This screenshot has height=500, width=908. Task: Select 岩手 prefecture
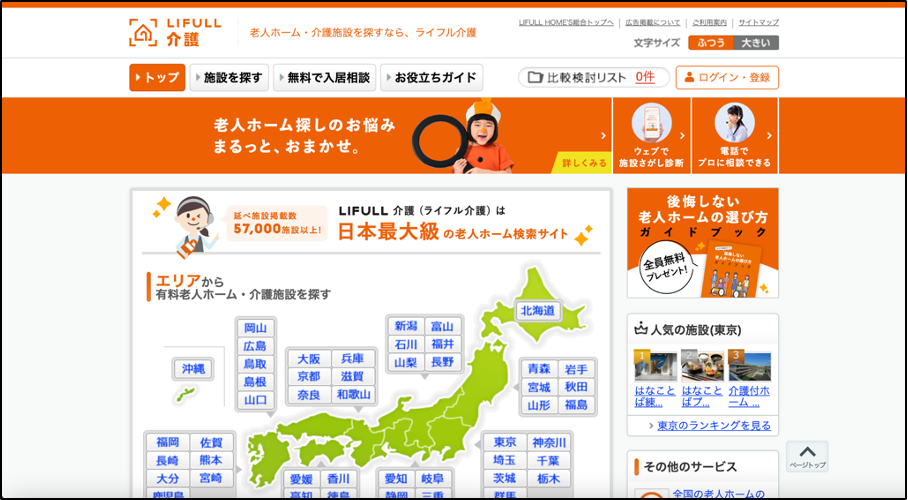(576, 369)
